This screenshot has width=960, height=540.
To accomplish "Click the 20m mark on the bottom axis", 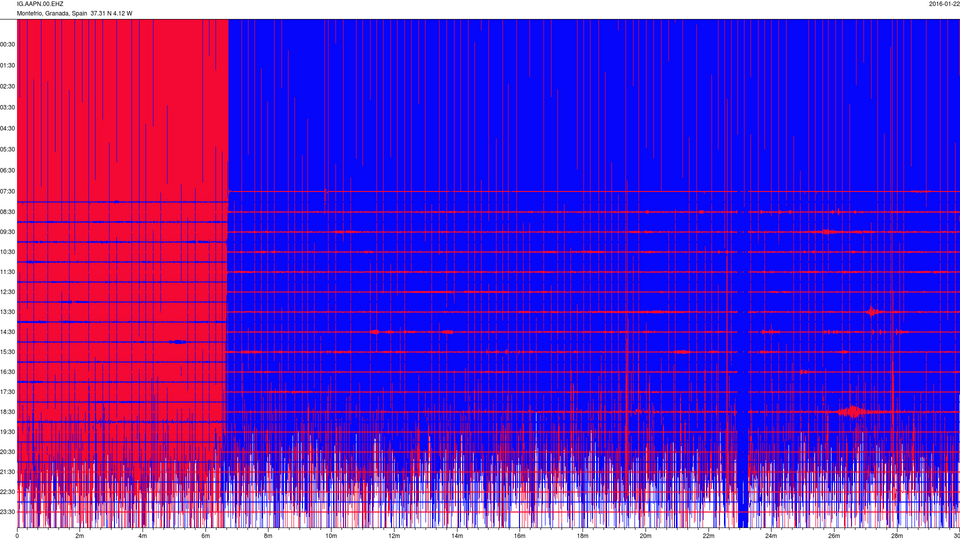I will pos(645,536).
